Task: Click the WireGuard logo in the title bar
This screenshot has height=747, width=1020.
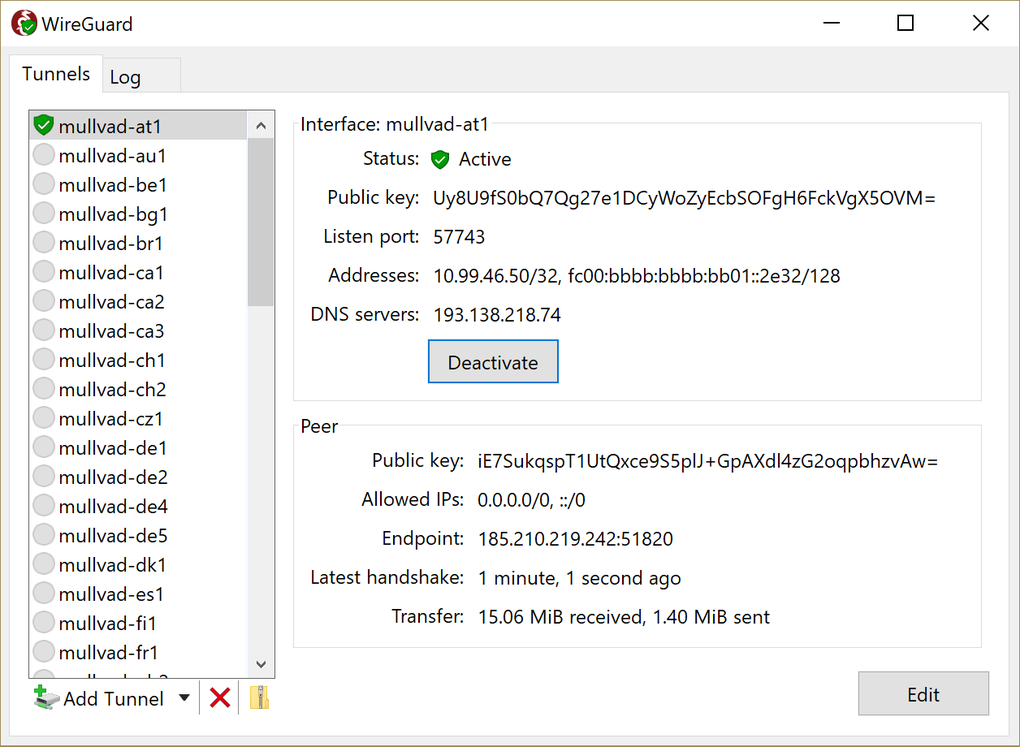Action: click(x=22, y=22)
